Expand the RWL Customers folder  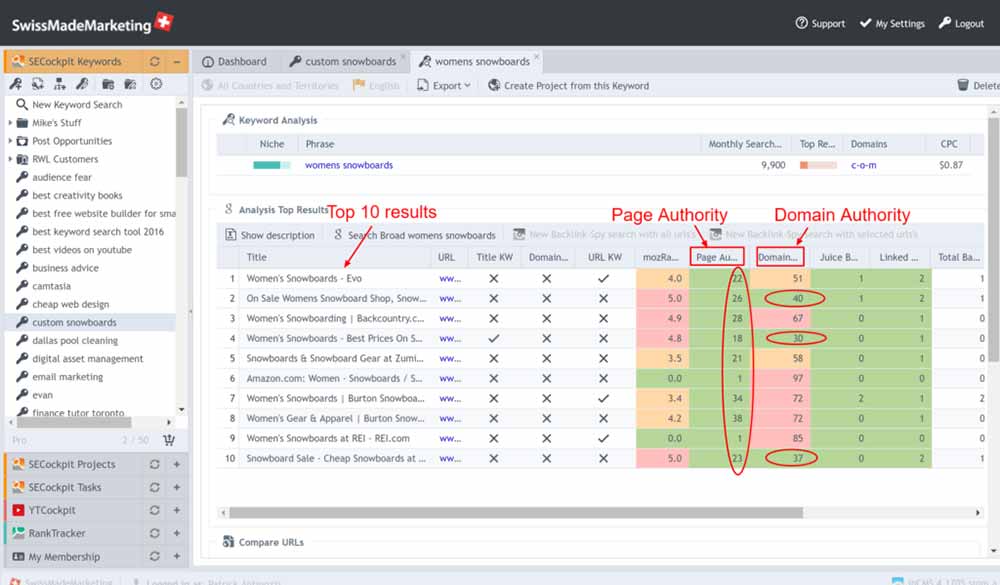tap(10, 159)
